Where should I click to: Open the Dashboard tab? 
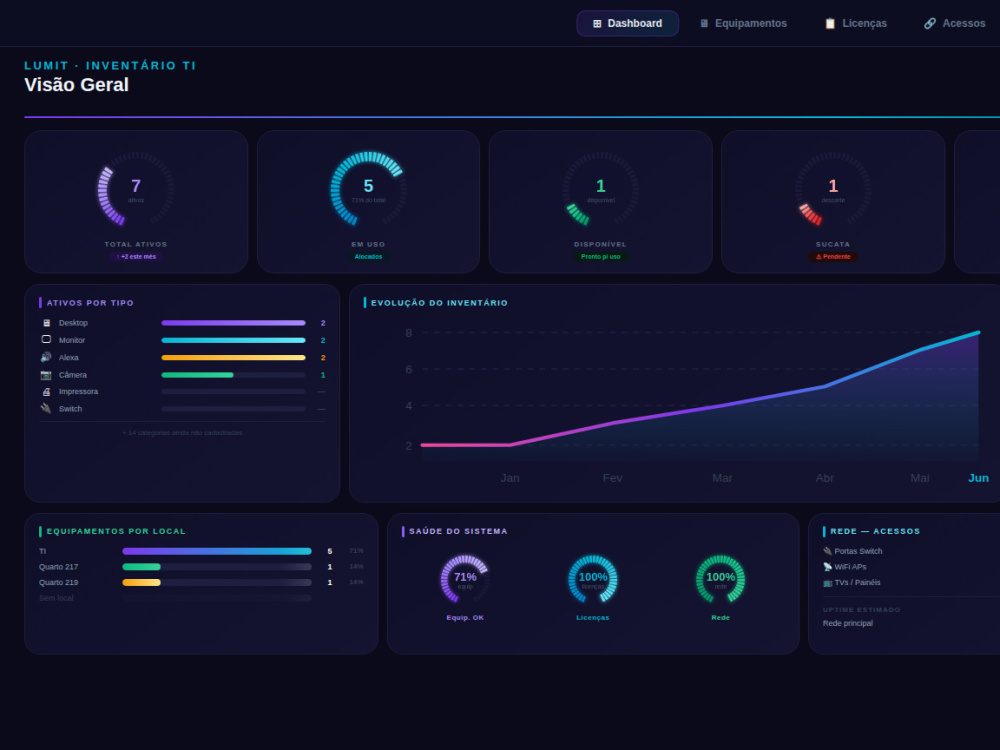628,24
